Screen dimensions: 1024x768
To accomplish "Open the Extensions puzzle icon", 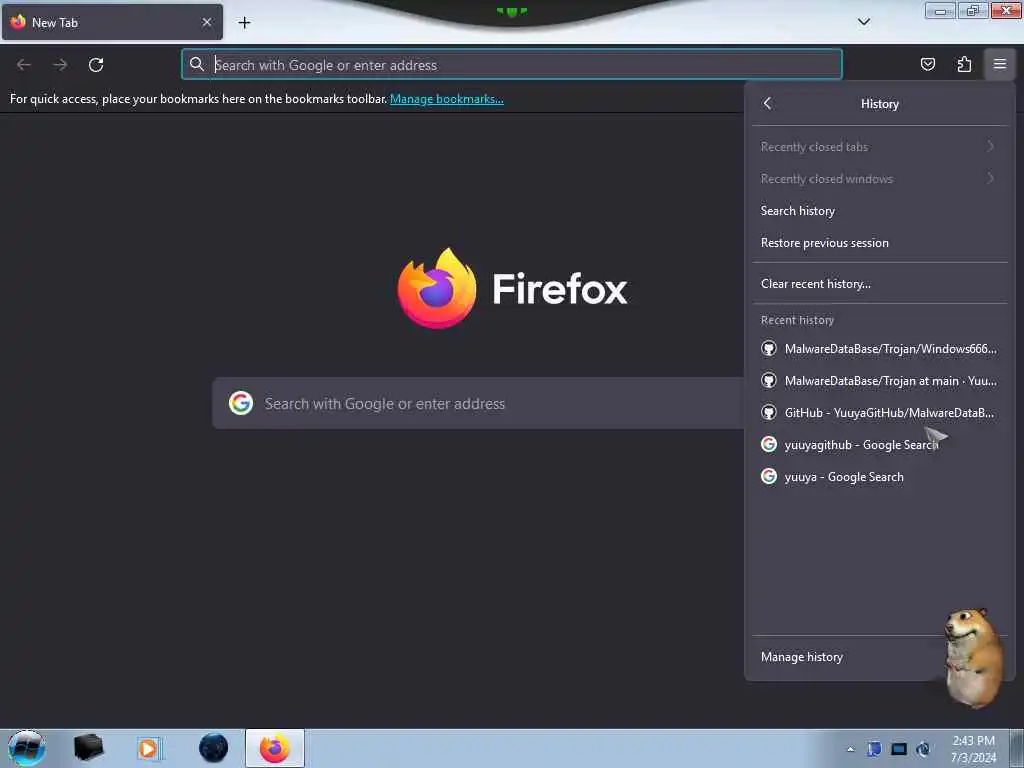I will pyautogui.click(x=964, y=64).
